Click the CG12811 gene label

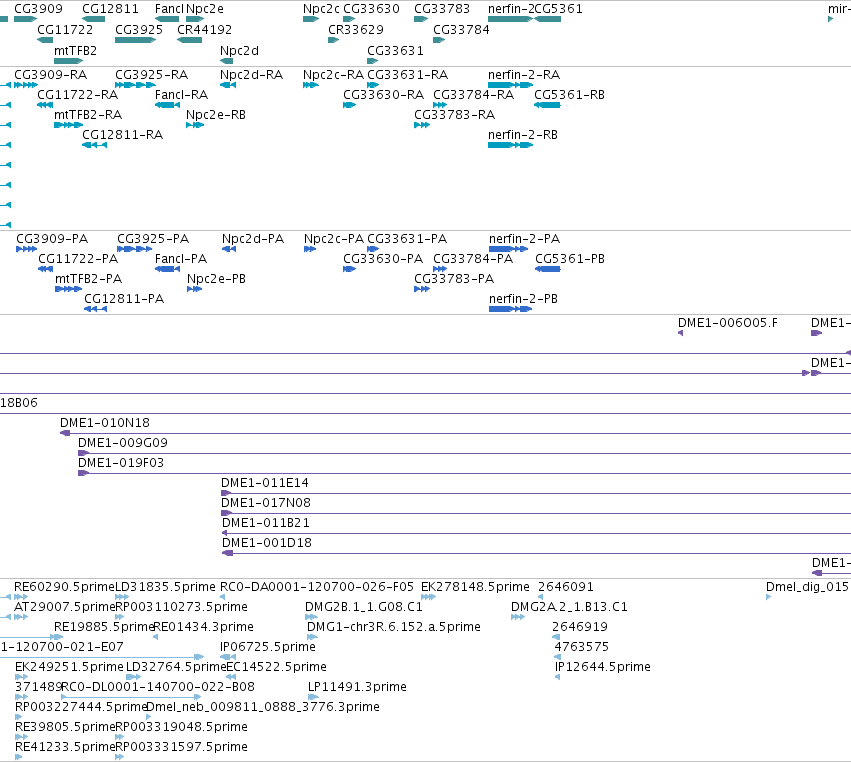[110, 9]
